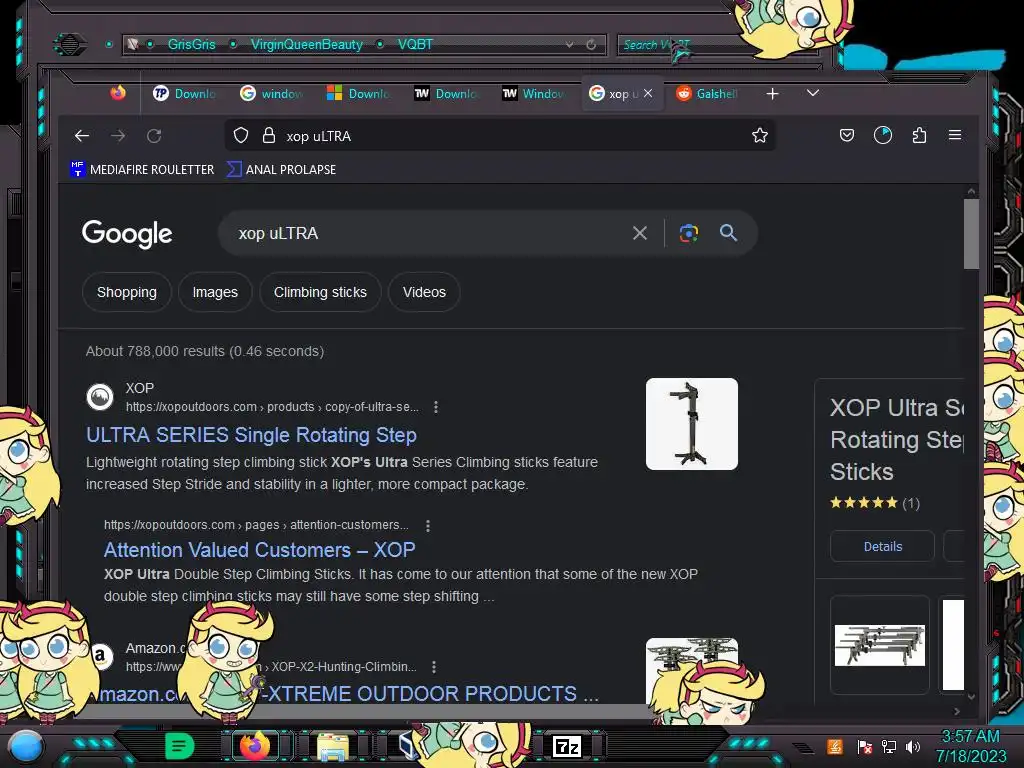1024x768 pixels.
Task: Clear the Google search box with the X
Action: (640, 233)
